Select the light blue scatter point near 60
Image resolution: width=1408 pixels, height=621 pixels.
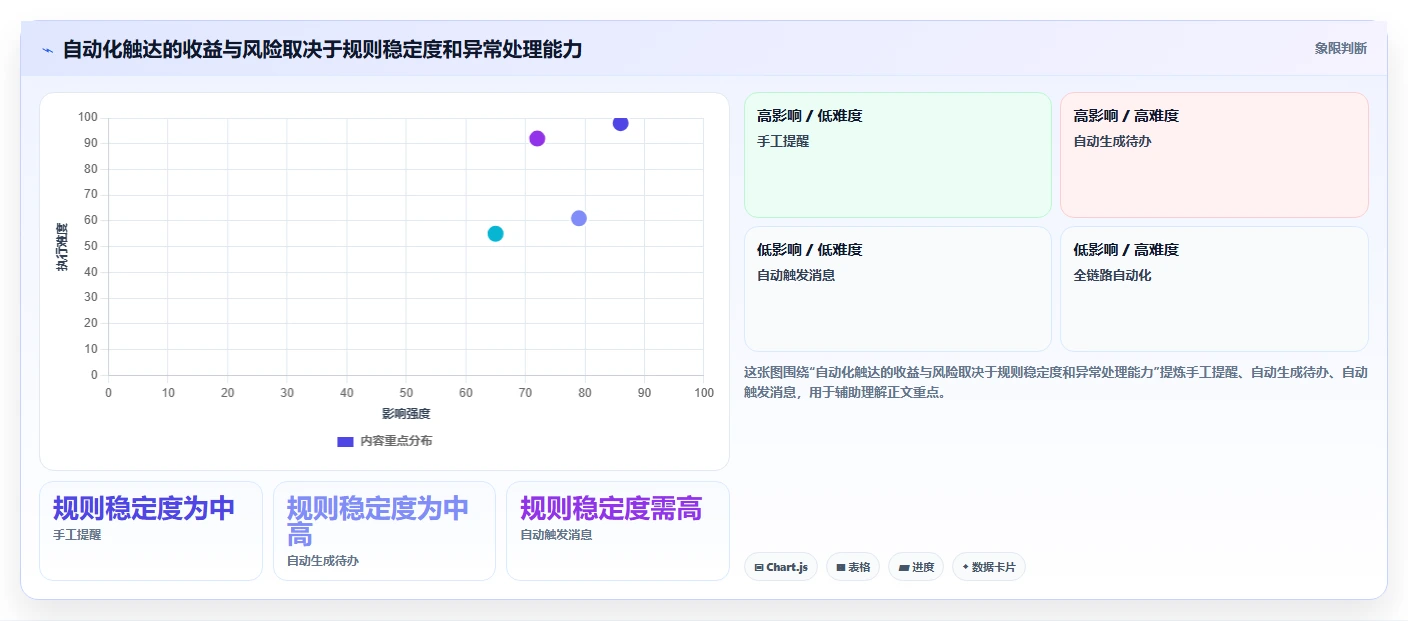click(x=579, y=218)
